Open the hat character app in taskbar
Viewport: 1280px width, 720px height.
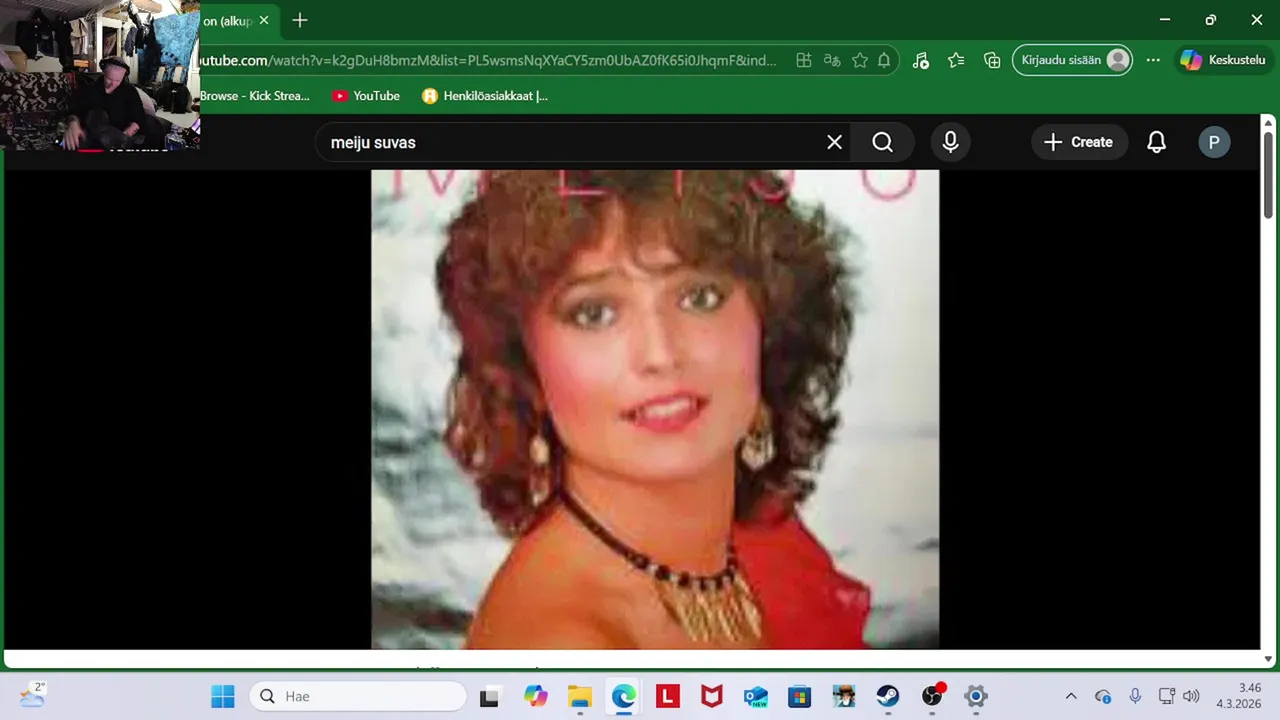pyautogui.click(x=844, y=696)
